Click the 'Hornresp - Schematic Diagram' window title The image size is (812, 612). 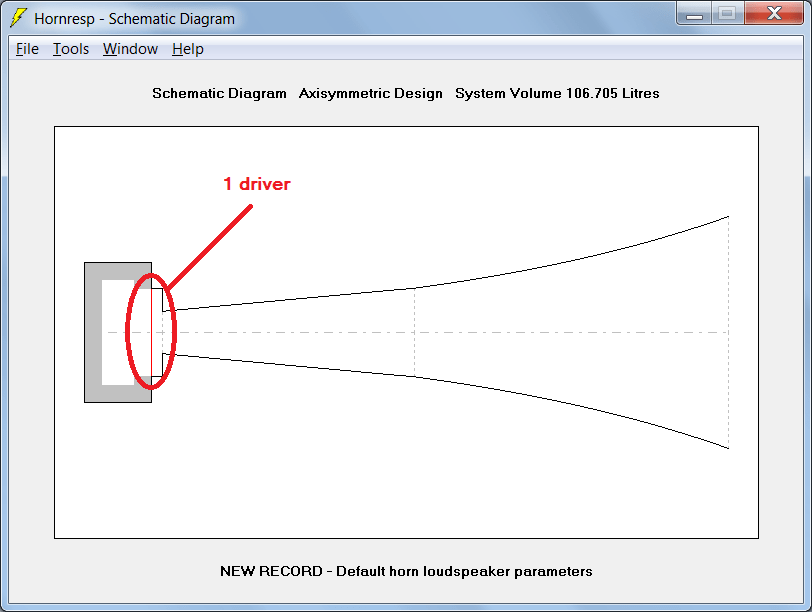tap(135, 19)
